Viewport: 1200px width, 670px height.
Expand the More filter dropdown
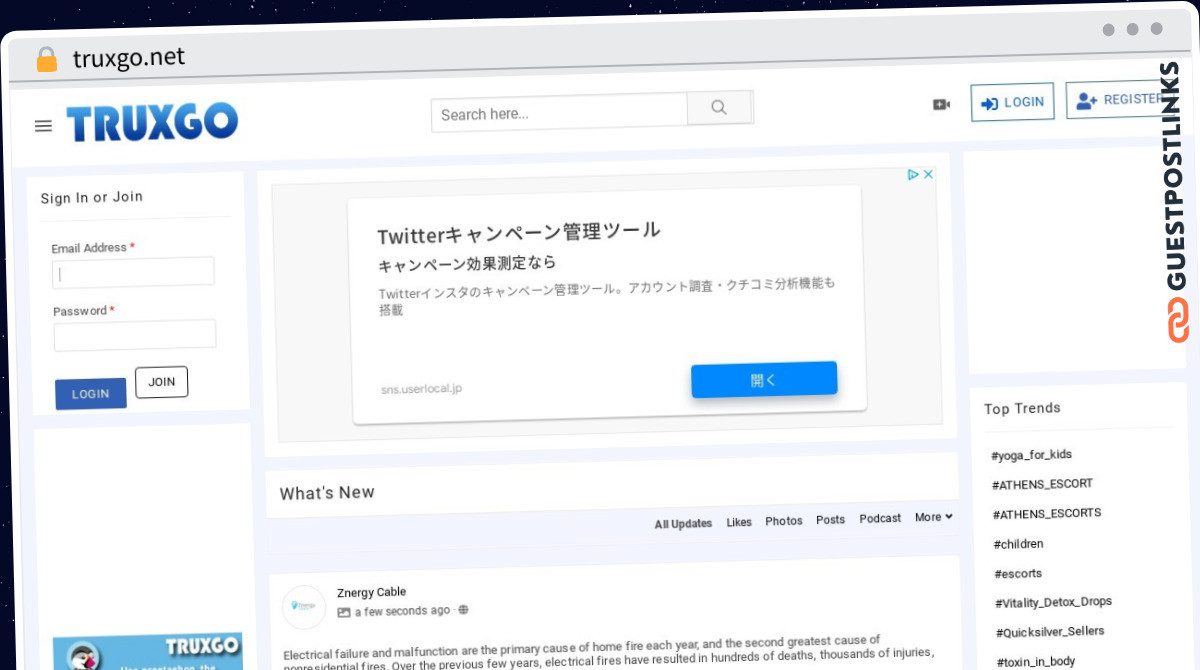(x=934, y=517)
